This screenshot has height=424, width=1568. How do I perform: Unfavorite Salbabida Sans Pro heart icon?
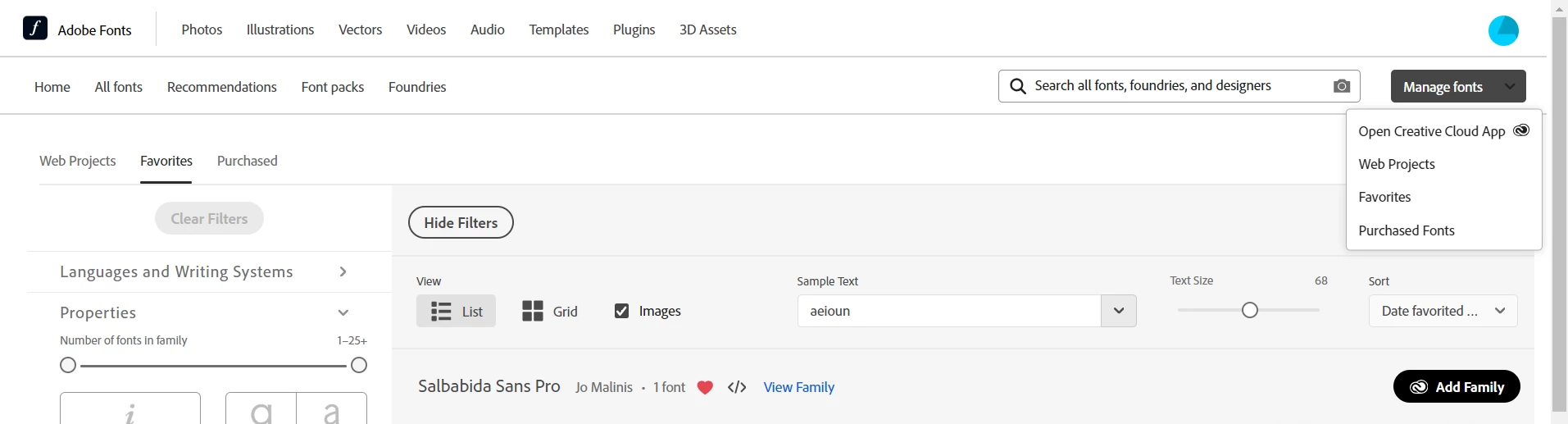point(705,387)
